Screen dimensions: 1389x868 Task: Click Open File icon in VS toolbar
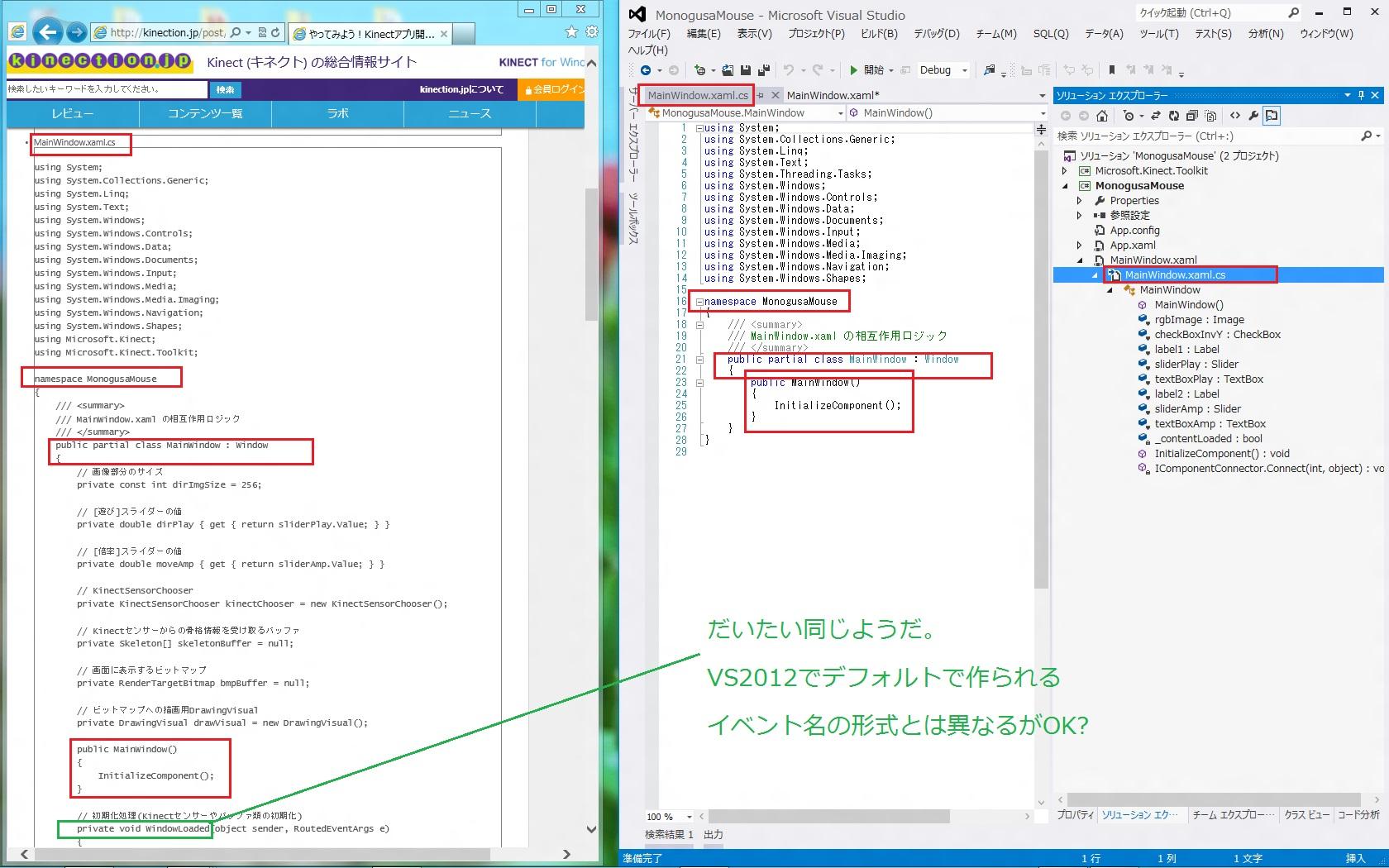[x=728, y=70]
